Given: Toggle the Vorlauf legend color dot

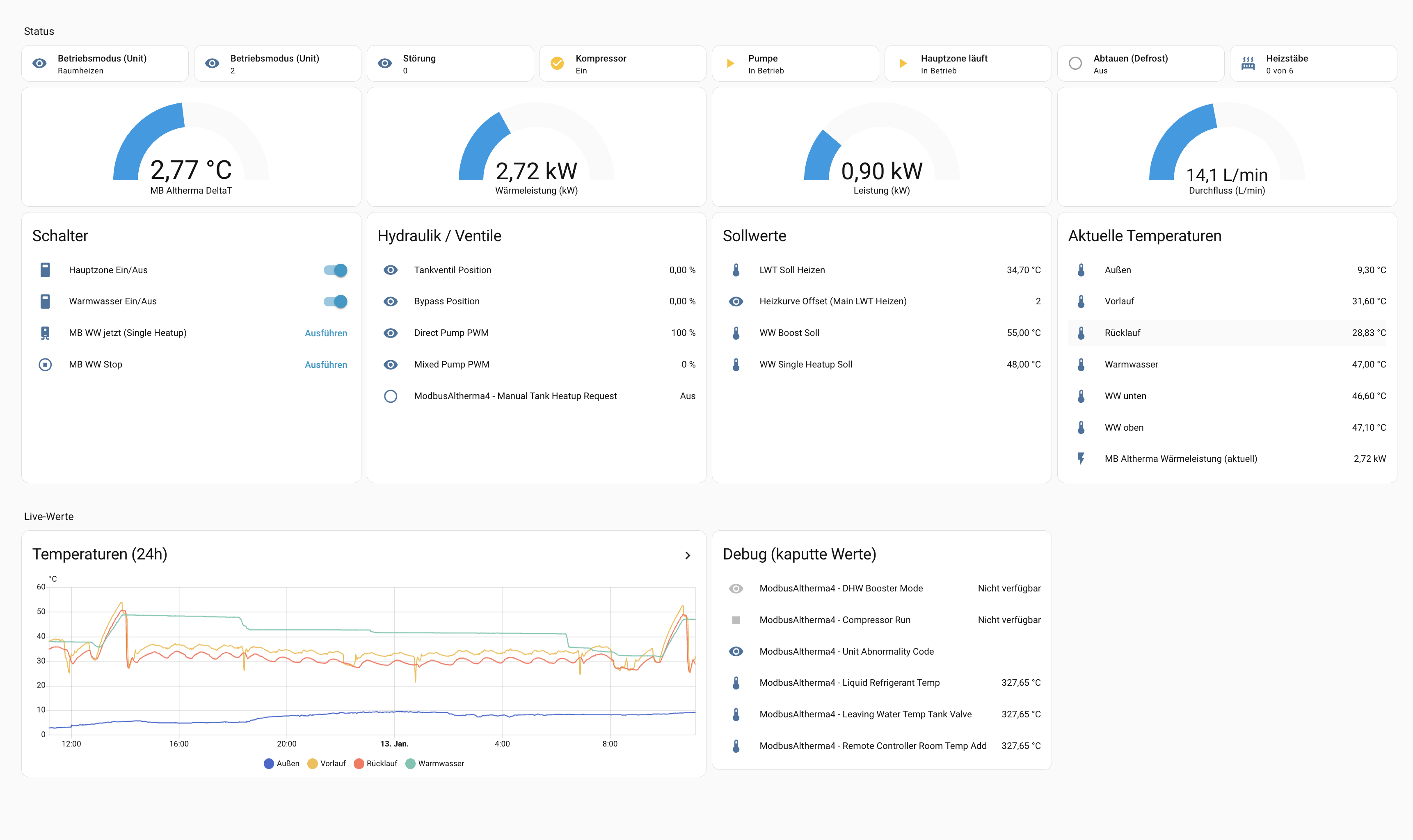Looking at the screenshot, I should 313,764.
